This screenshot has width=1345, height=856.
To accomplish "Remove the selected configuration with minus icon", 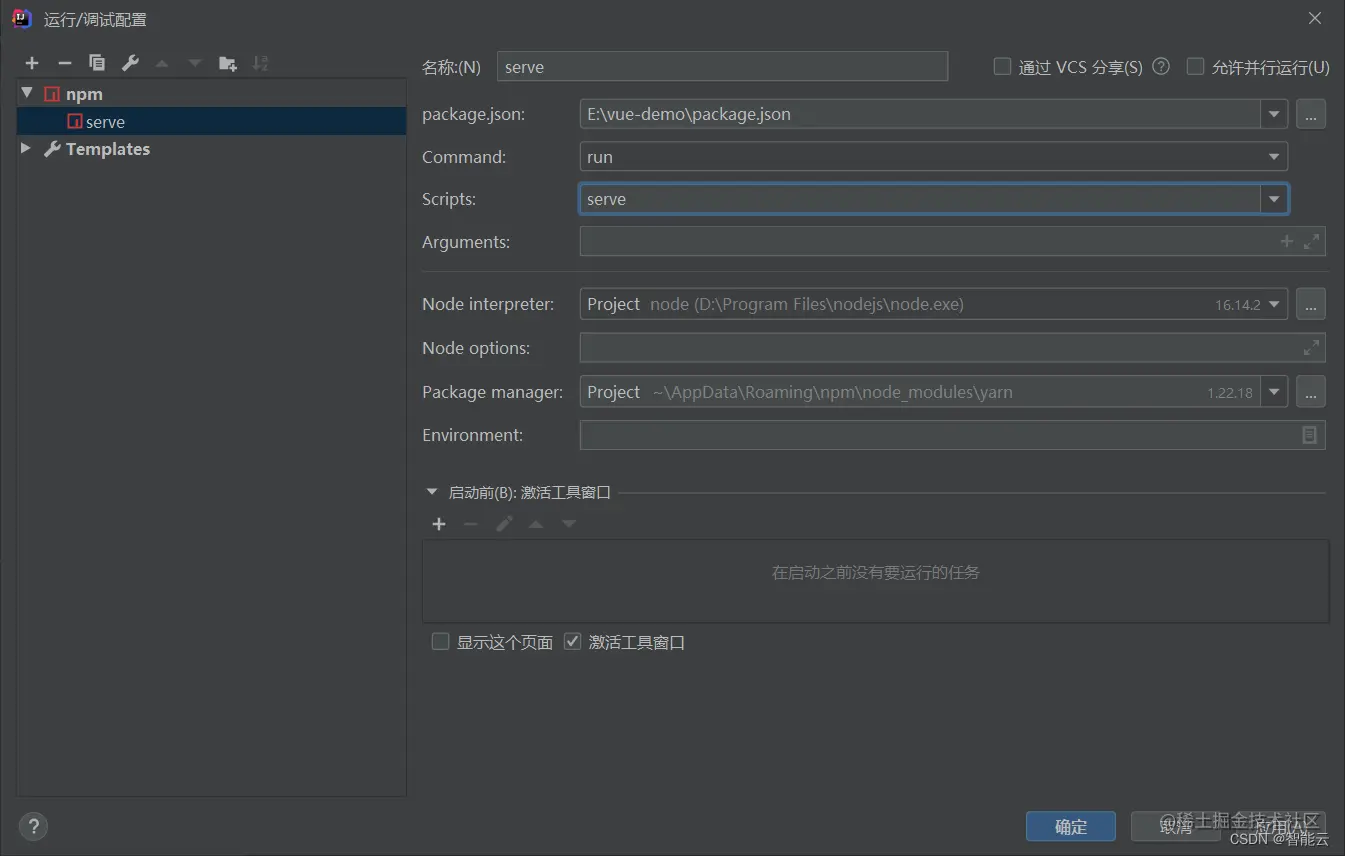I will (x=64, y=63).
